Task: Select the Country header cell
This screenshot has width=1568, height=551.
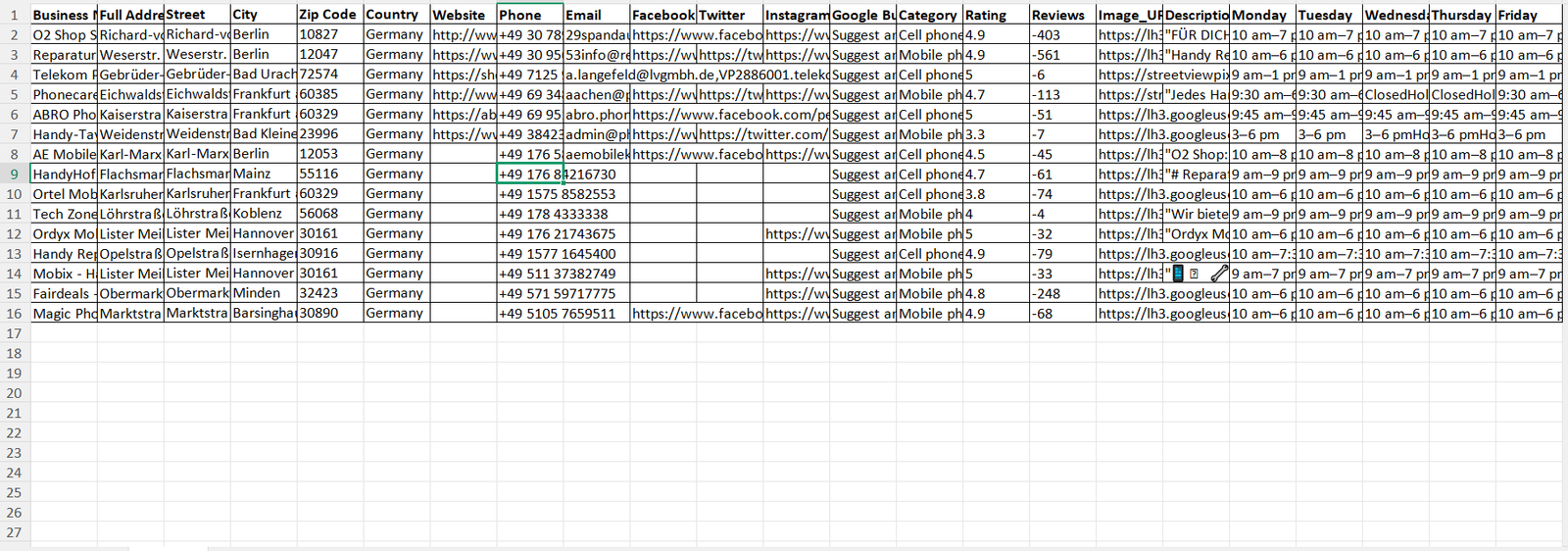Action: [x=397, y=15]
